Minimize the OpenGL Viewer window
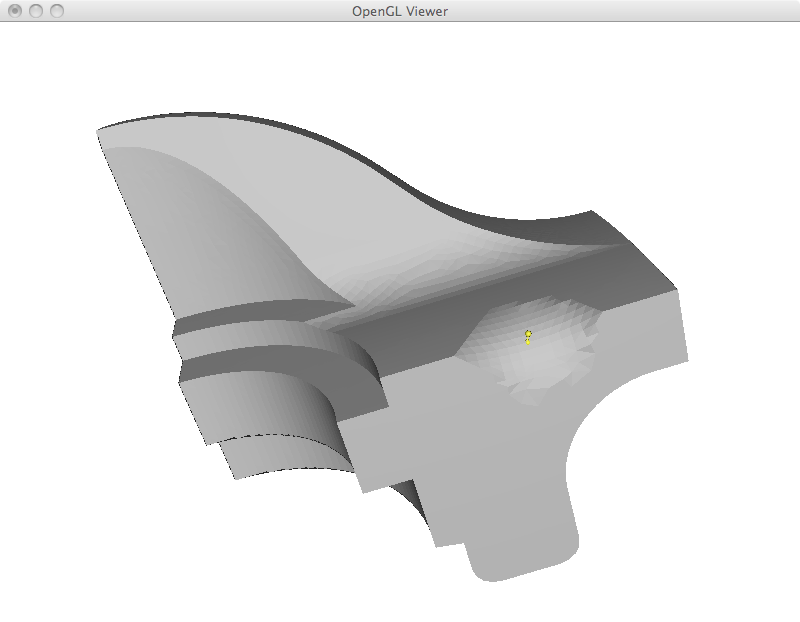Viewport: 800px width, 622px height. (36, 11)
